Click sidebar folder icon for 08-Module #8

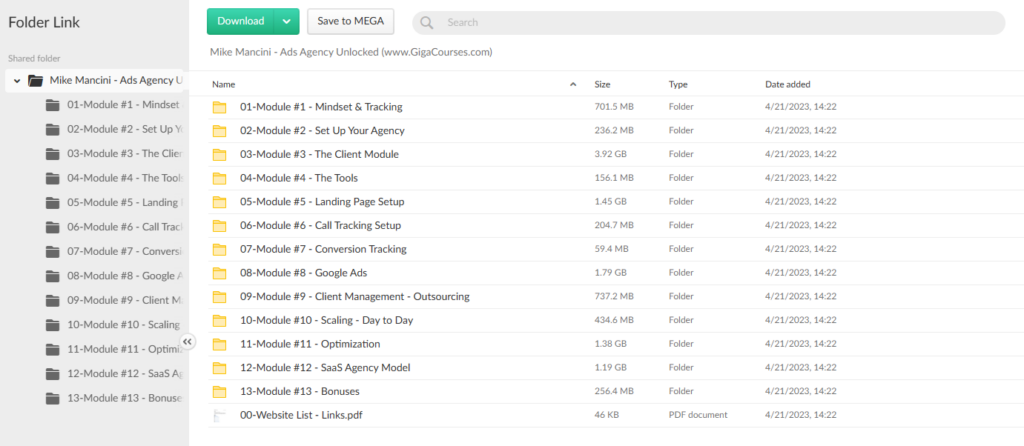tap(53, 276)
